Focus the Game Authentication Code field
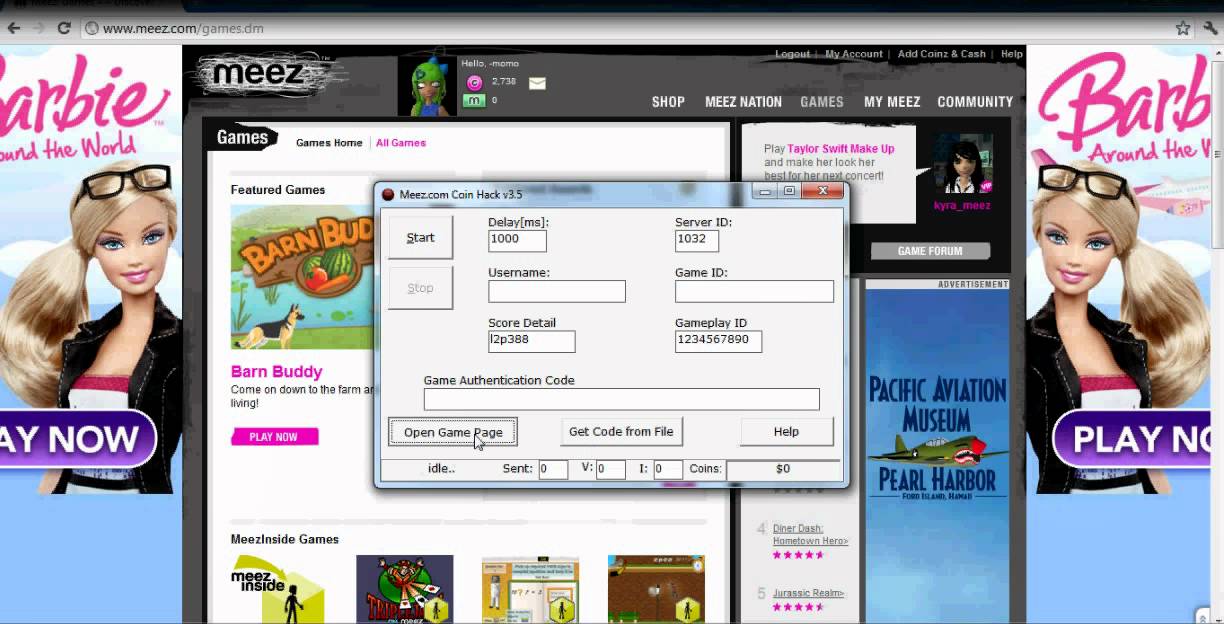The height and width of the screenshot is (624, 1224). [x=621, y=399]
